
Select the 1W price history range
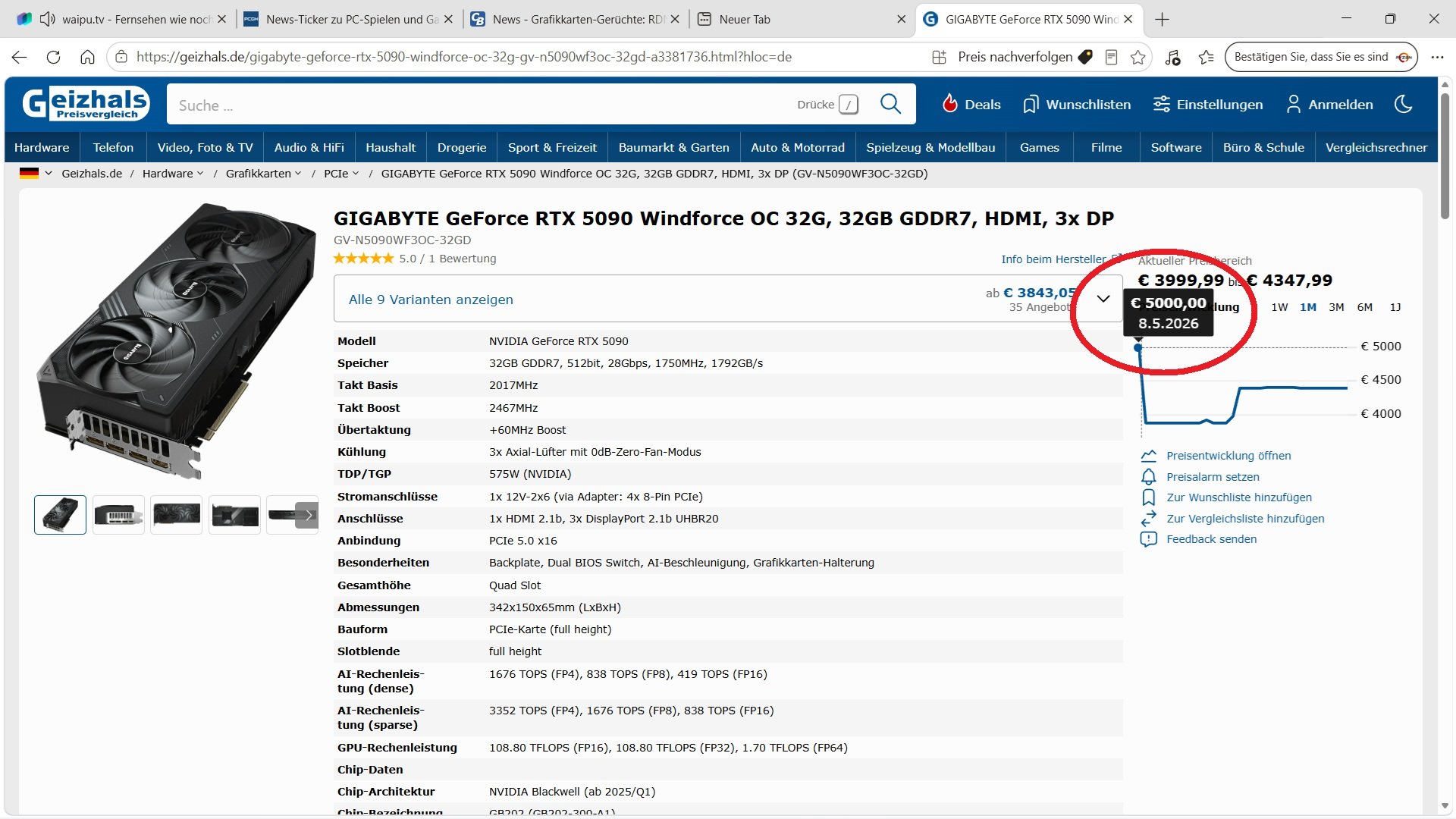[1279, 307]
